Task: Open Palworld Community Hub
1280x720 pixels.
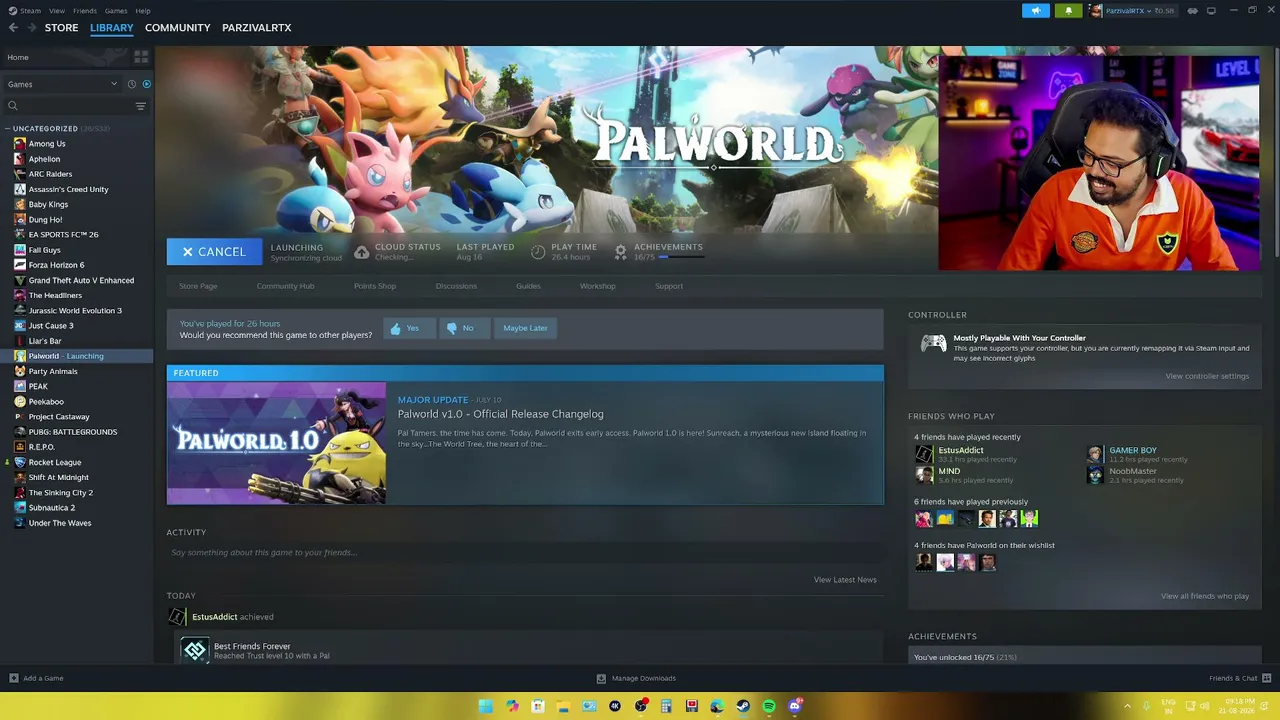Action: coord(285,286)
